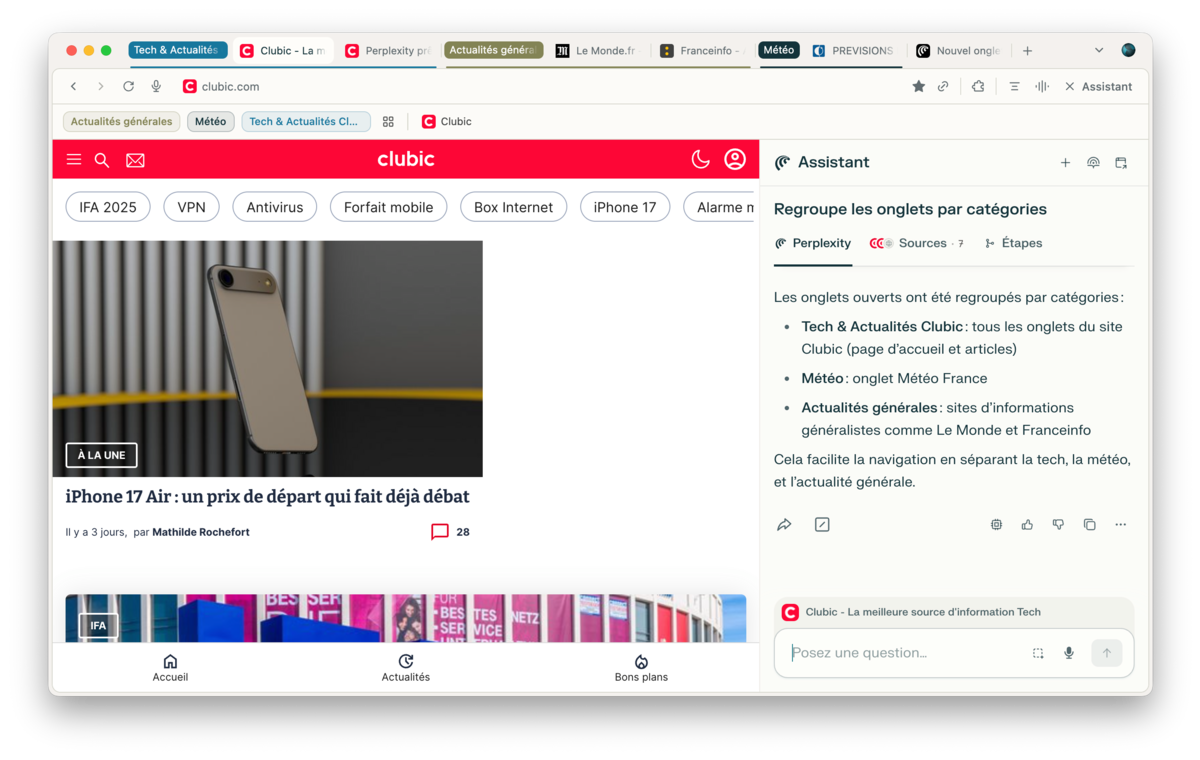Switch to the Perplexity tab
The image size is (1200, 760).
[388, 51]
